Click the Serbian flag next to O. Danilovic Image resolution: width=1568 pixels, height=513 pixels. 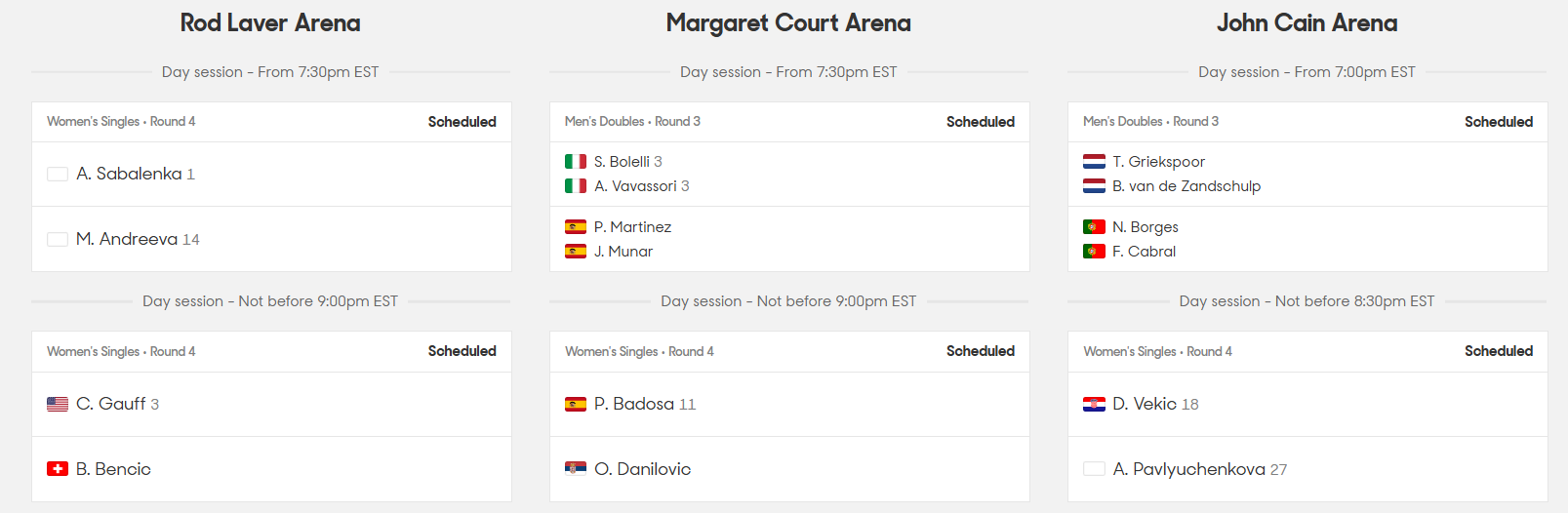click(576, 469)
